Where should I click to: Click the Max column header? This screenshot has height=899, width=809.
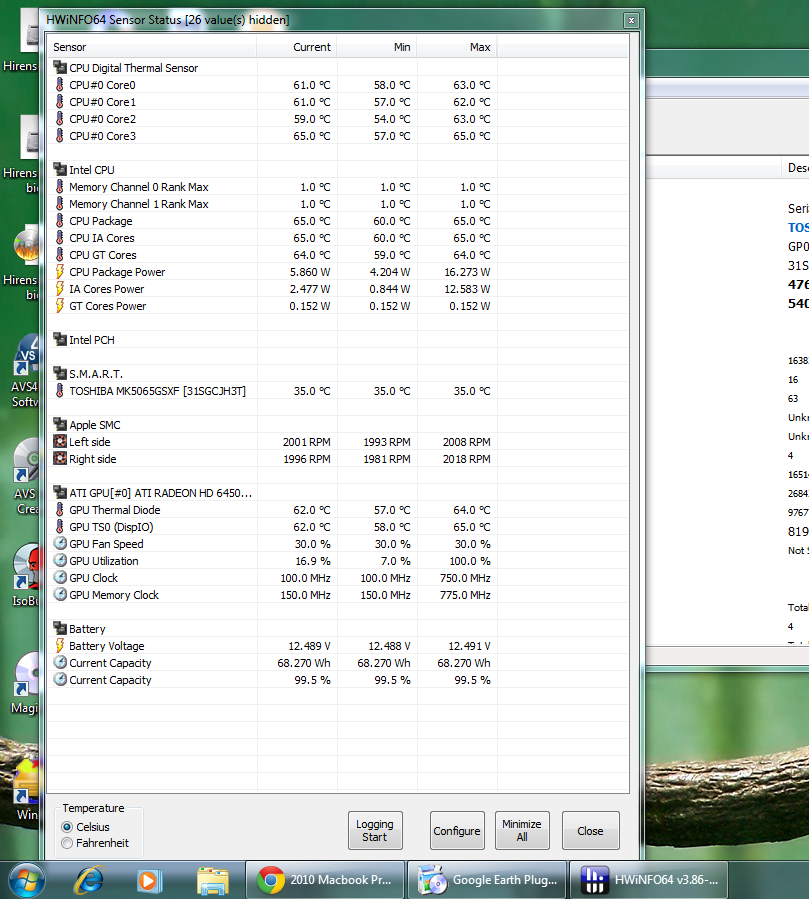(457, 47)
